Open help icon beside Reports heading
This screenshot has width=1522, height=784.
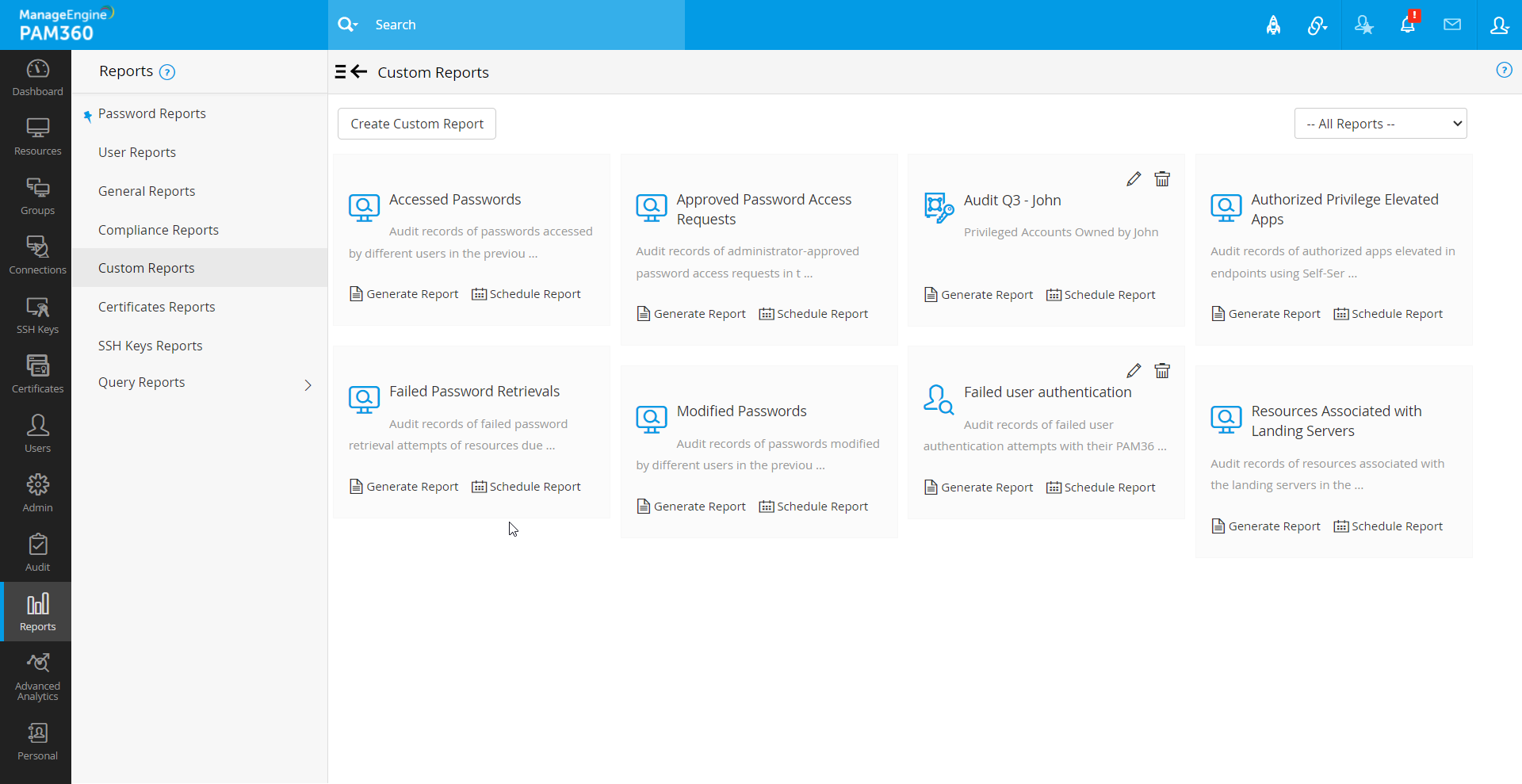pos(167,72)
